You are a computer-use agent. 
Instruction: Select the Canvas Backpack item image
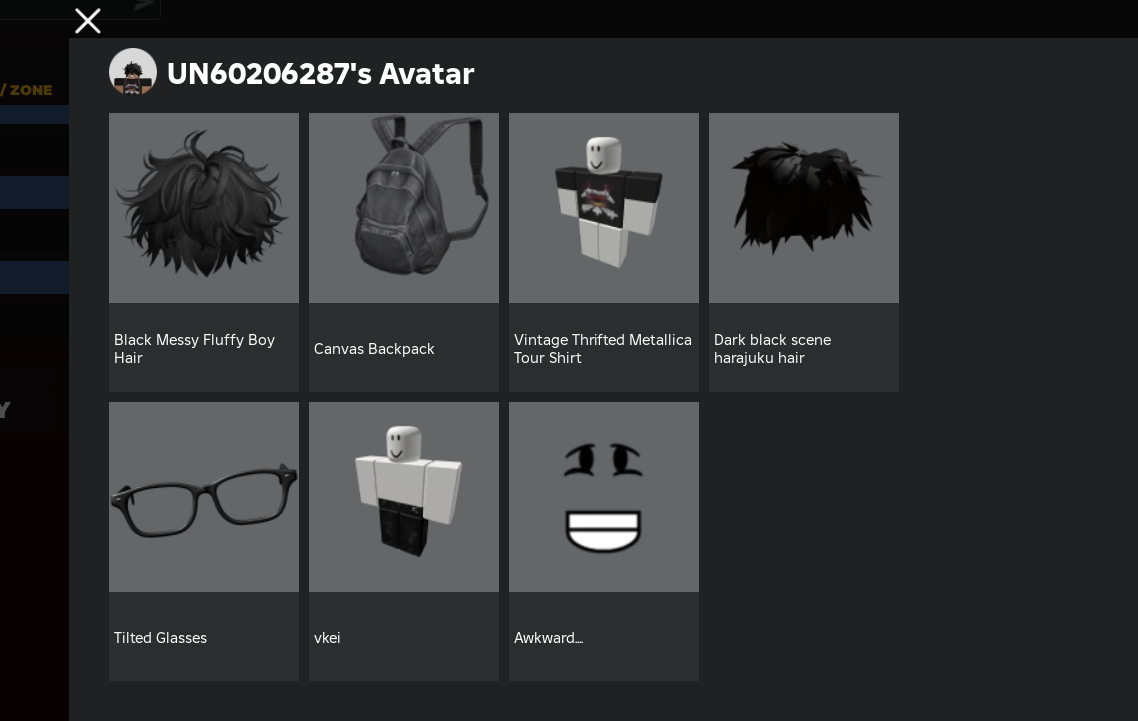404,208
